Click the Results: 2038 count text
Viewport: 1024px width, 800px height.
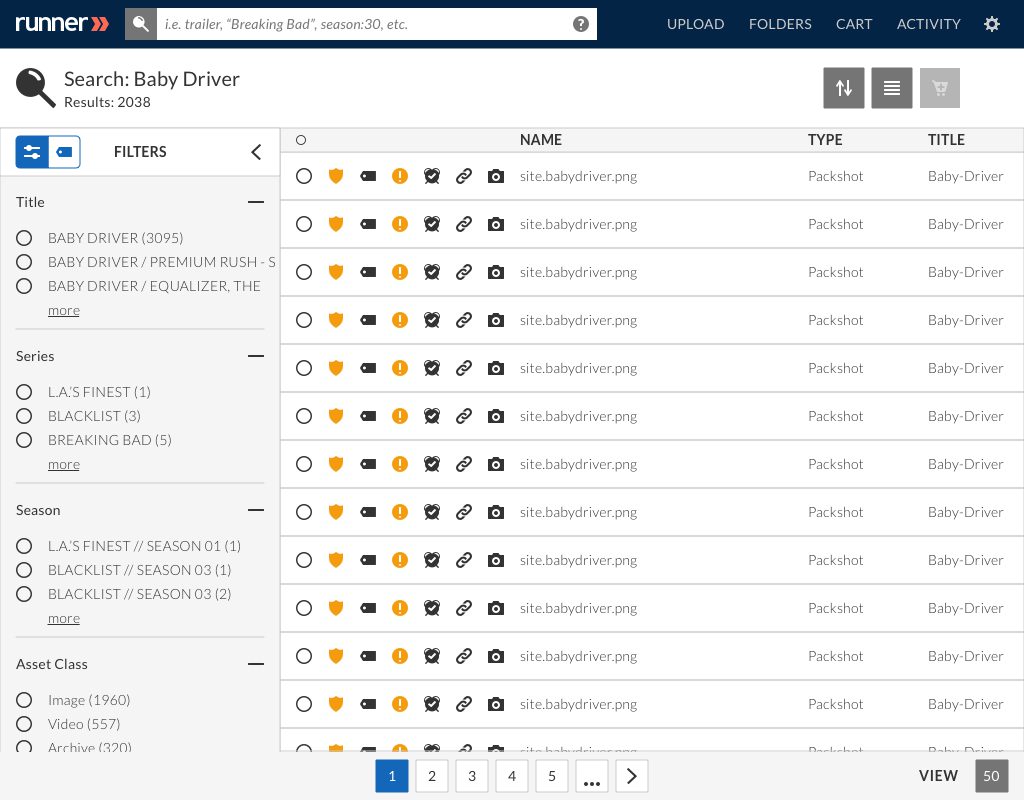click(107, 102)
